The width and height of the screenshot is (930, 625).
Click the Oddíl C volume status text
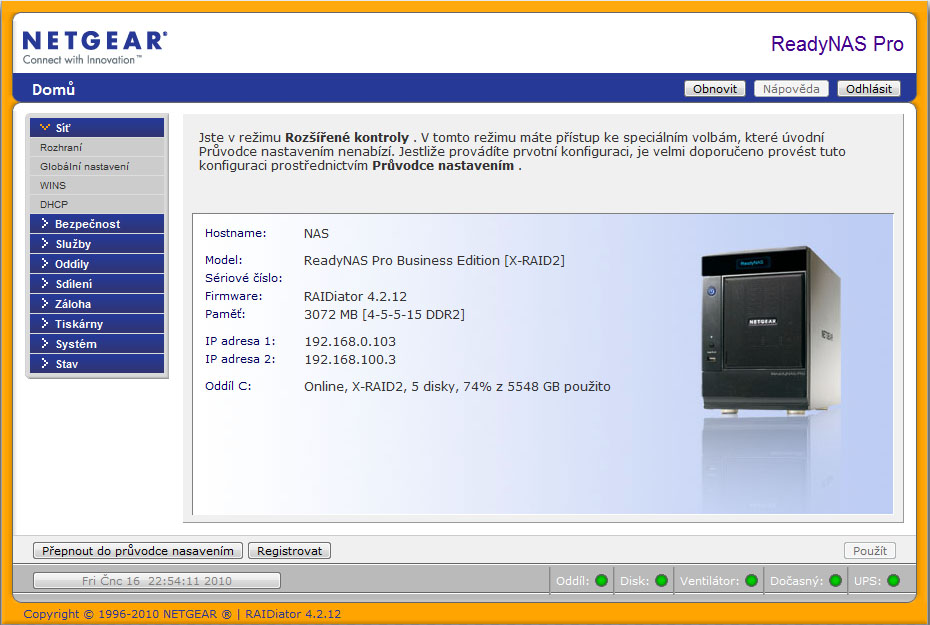[x=457, y=387]
